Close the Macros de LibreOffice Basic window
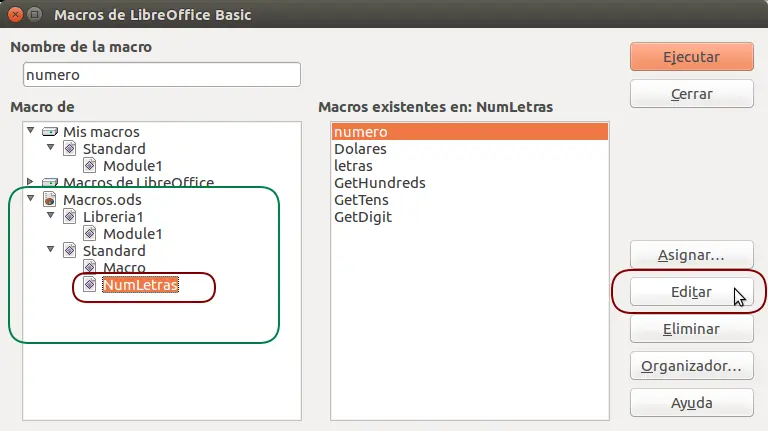 [x=15, y=15]
